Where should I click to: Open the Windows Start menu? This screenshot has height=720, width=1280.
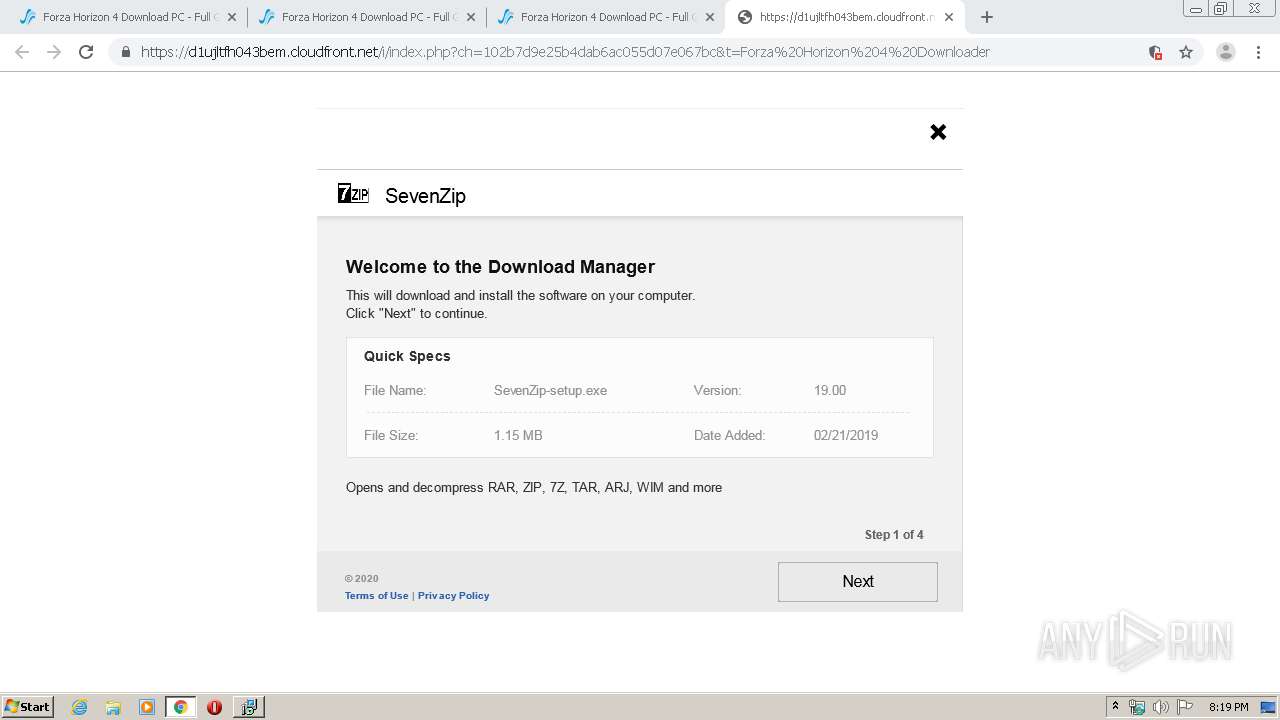coord(28,706)
